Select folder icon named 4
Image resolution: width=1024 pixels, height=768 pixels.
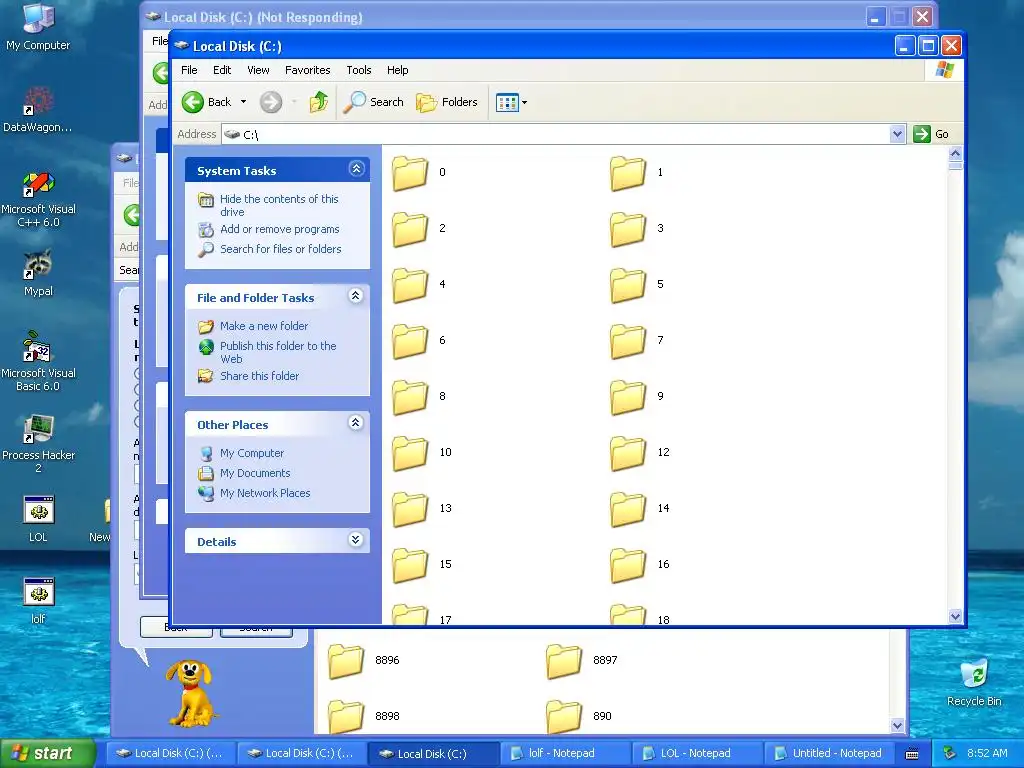point(410,285)
